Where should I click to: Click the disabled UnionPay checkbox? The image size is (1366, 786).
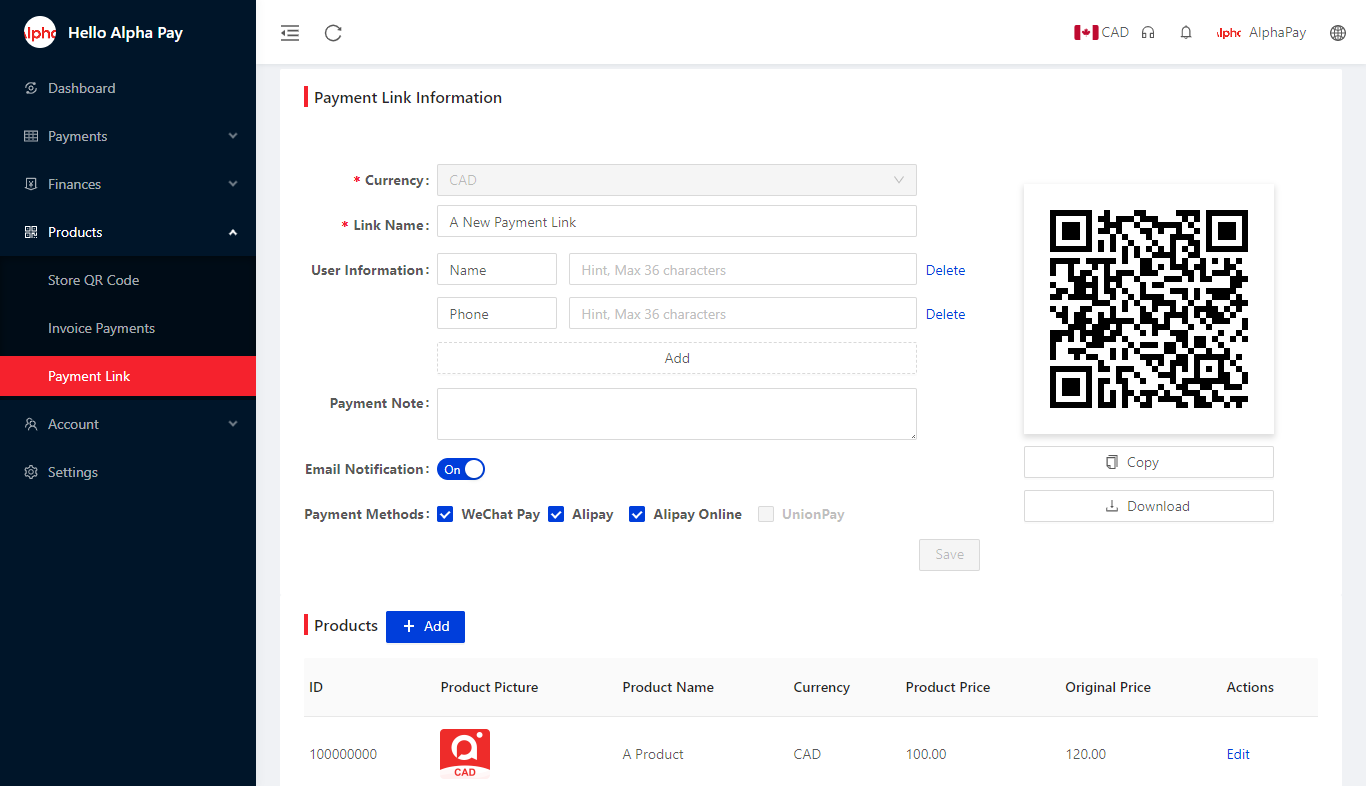[766, 514]
